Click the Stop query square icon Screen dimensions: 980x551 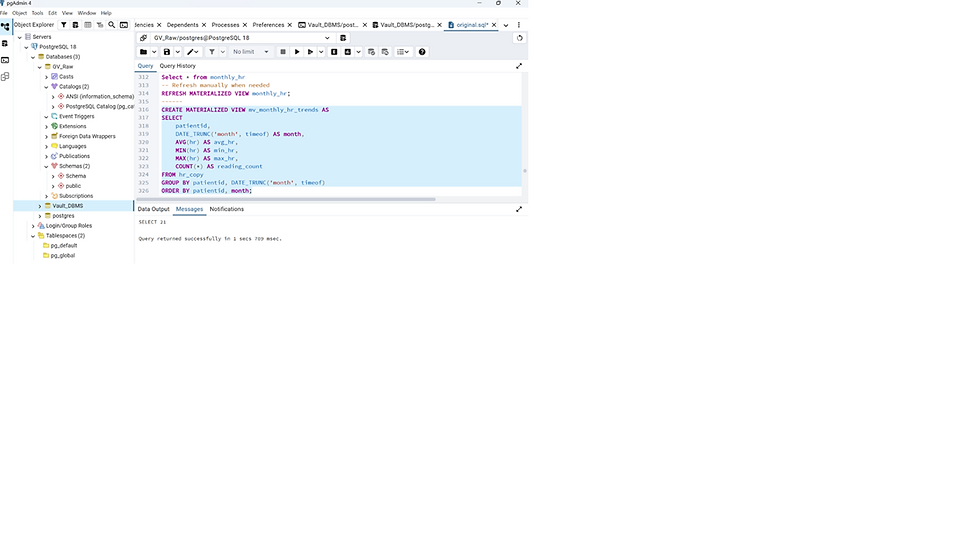click(x=283, y=52)
